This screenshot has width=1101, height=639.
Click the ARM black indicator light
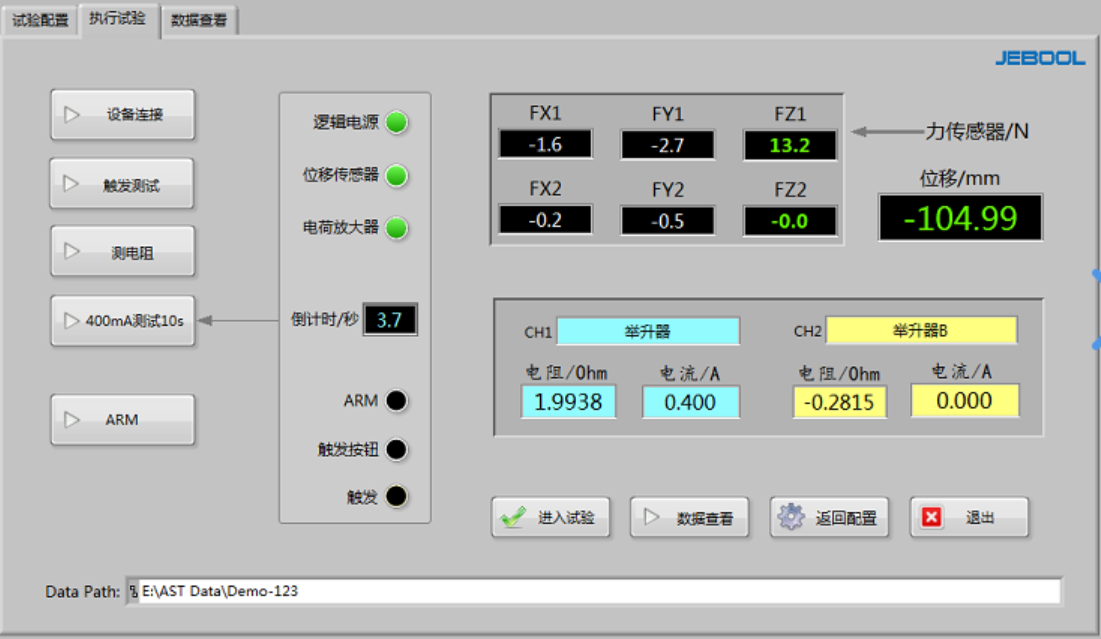[397, 401]
